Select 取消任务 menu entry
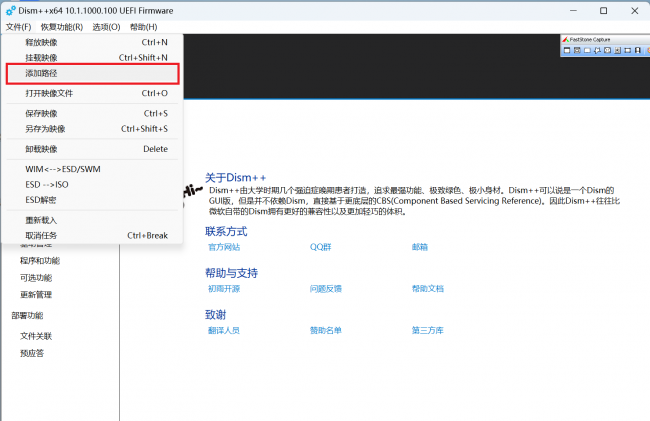The image size is (650, 421). click(x=93, y=235)
